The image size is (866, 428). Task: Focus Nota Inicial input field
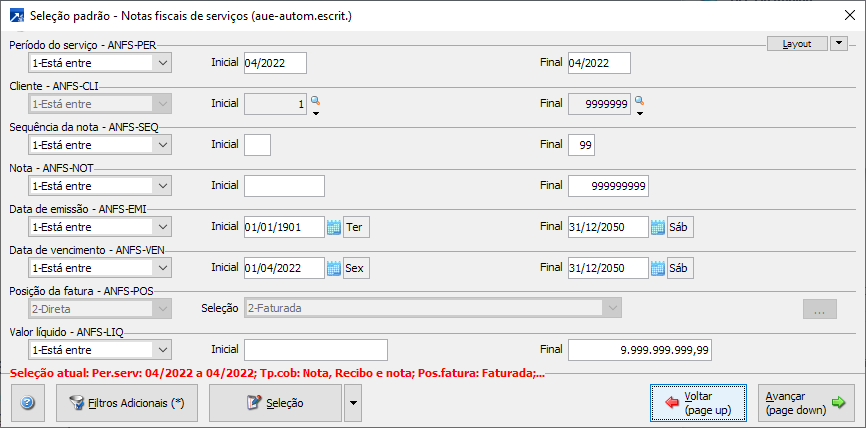pos(284,186)
